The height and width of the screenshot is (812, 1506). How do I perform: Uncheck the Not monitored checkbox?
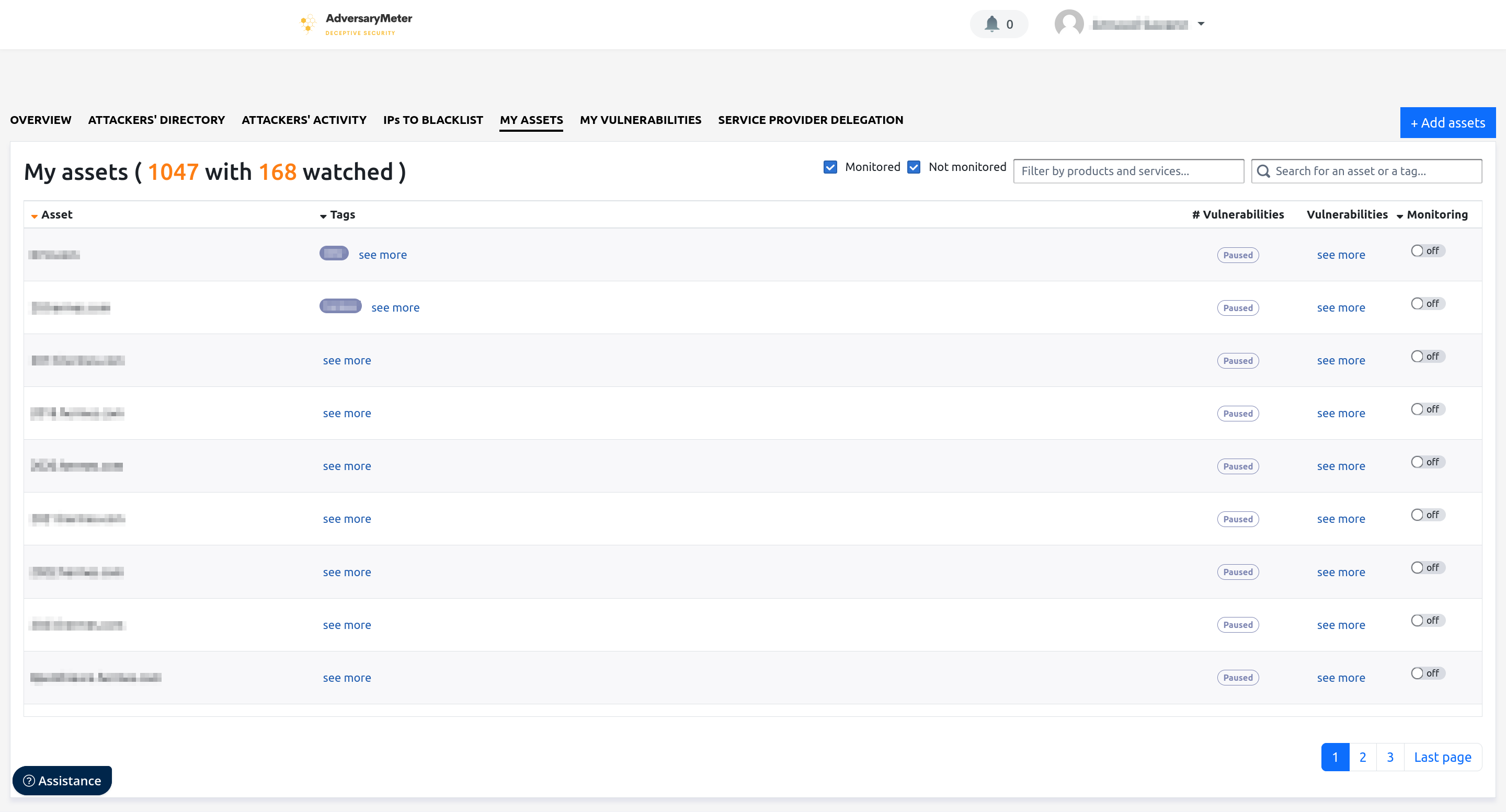(913, 167)
